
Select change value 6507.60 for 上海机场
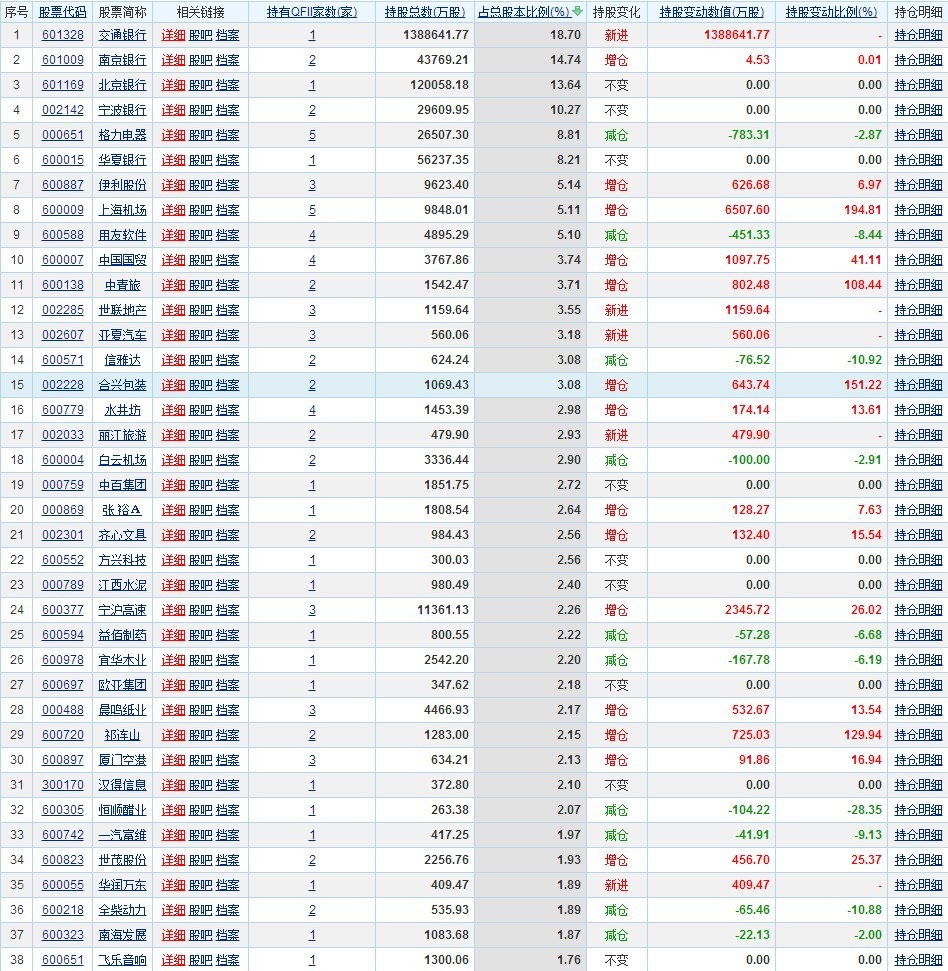[747, 210]
